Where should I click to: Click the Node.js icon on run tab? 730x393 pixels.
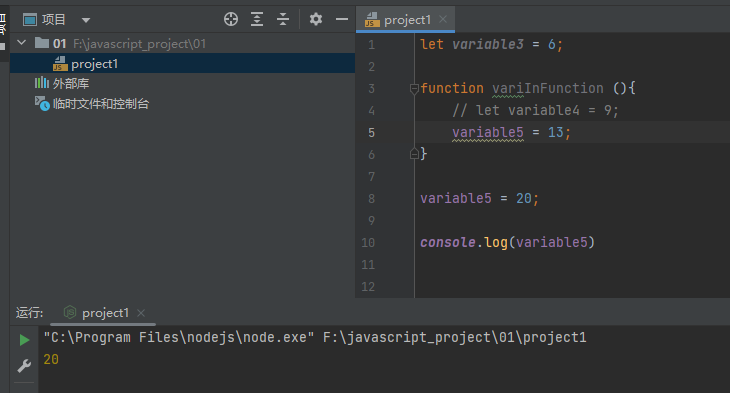click(x=70, y=312)
